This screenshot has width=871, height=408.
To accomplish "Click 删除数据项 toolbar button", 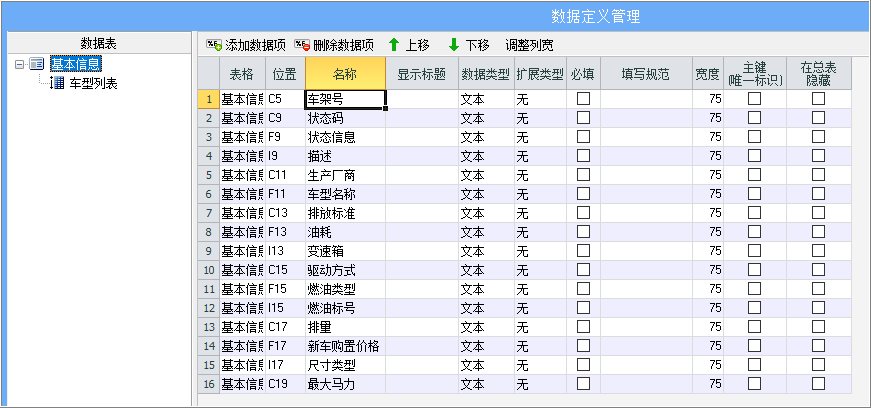I will (x=334, y=45).
